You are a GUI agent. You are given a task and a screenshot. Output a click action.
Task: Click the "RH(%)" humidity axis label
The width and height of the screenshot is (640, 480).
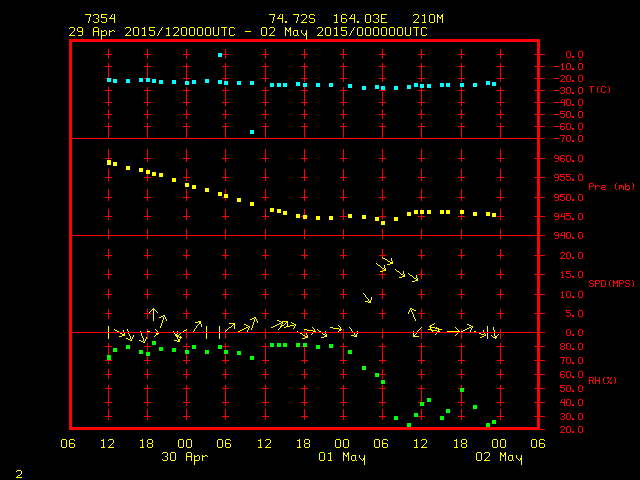click(602, 380)
